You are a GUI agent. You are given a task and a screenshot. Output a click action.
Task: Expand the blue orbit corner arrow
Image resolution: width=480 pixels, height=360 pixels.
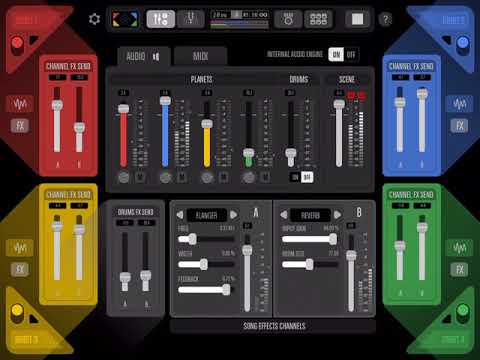point(447,40)
